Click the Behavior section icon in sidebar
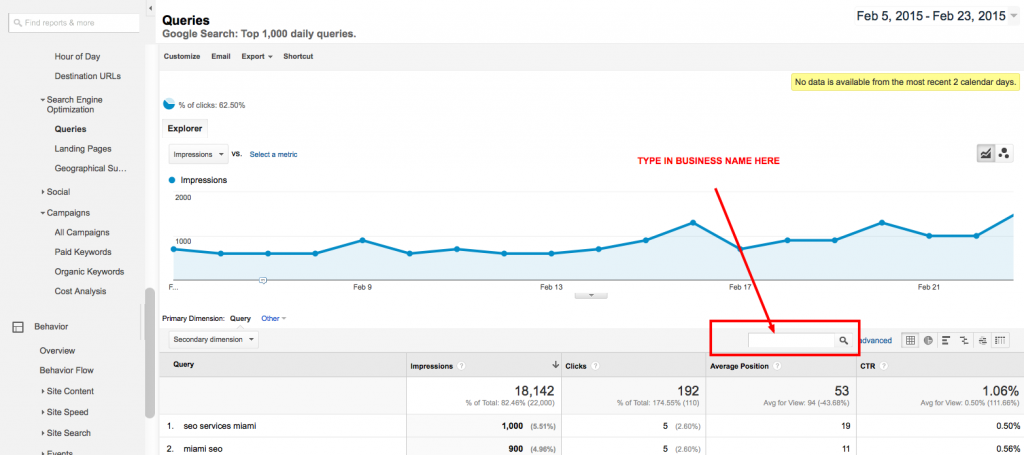The width and height of the screenshot is (1024, 455). tap(18, 326)
